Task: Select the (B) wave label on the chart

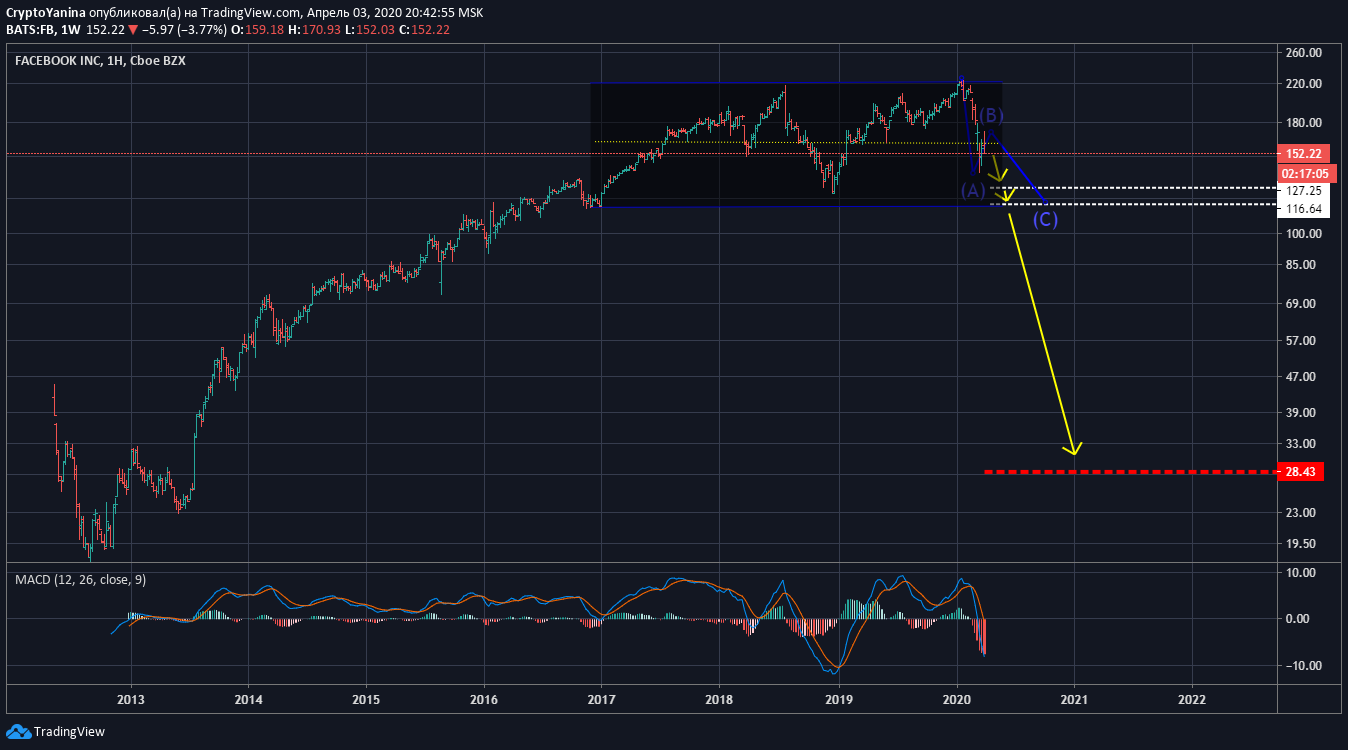Action: point(991,115)
